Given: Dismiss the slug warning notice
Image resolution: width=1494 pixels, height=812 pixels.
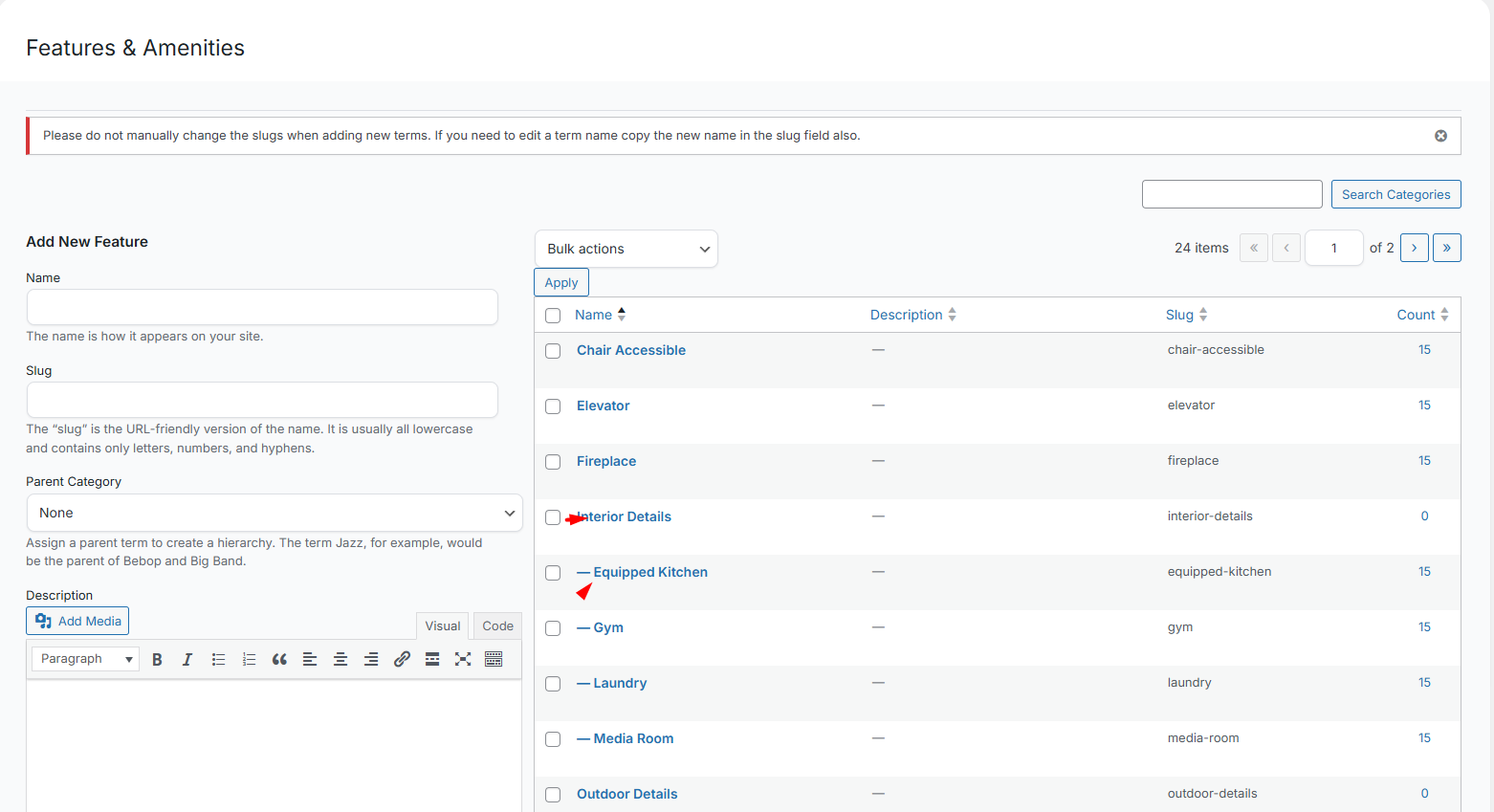Looking at the screenshot, I should [x=1440, y=136].
